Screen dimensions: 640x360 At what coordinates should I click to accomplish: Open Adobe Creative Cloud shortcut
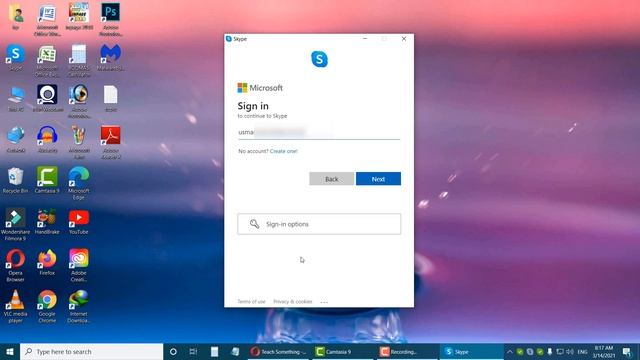[x=79, y=265]
